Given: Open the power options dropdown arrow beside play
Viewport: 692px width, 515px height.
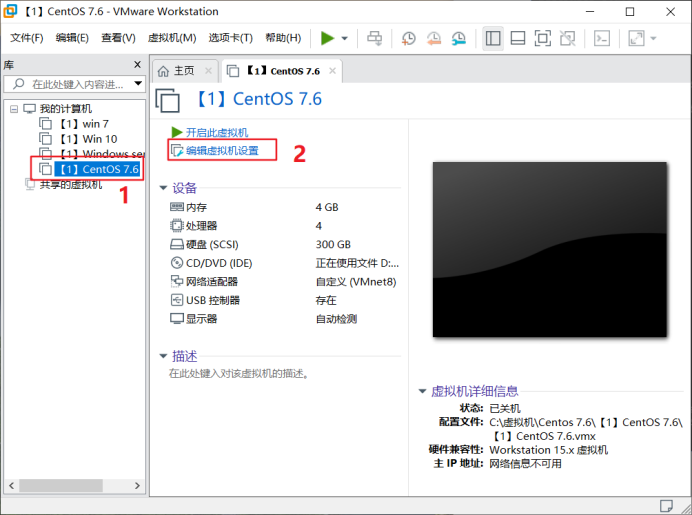Looking at the screenshot, I should tap(345, 38).
